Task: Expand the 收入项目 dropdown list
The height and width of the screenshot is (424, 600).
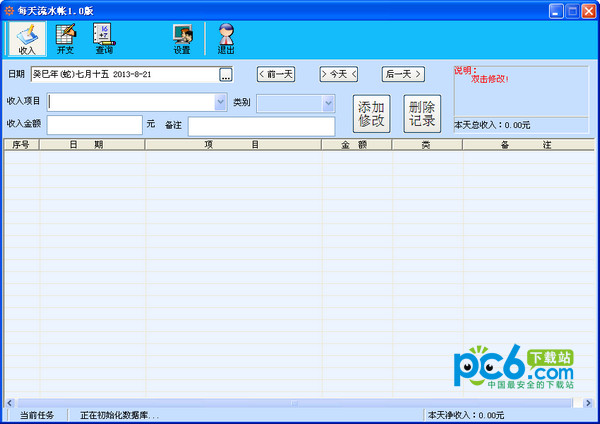Action: click(x=221, y=102)
